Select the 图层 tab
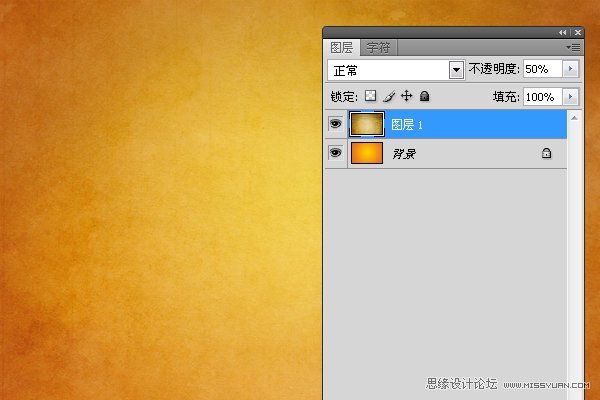The height and width of the screenshot is (400, 600). (x=342, y=47)
